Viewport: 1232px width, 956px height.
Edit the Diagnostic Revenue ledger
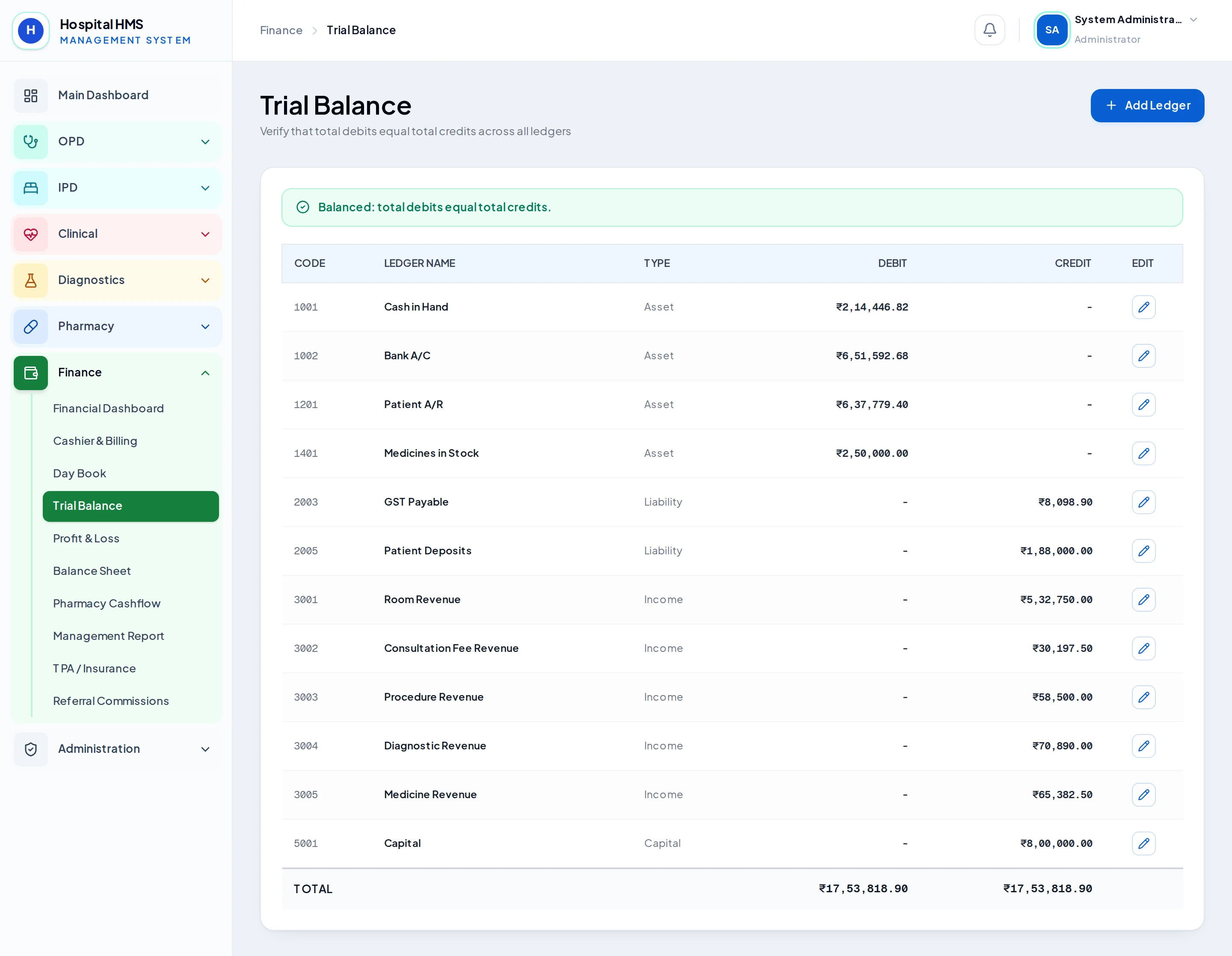click(x=1143, y=746)
